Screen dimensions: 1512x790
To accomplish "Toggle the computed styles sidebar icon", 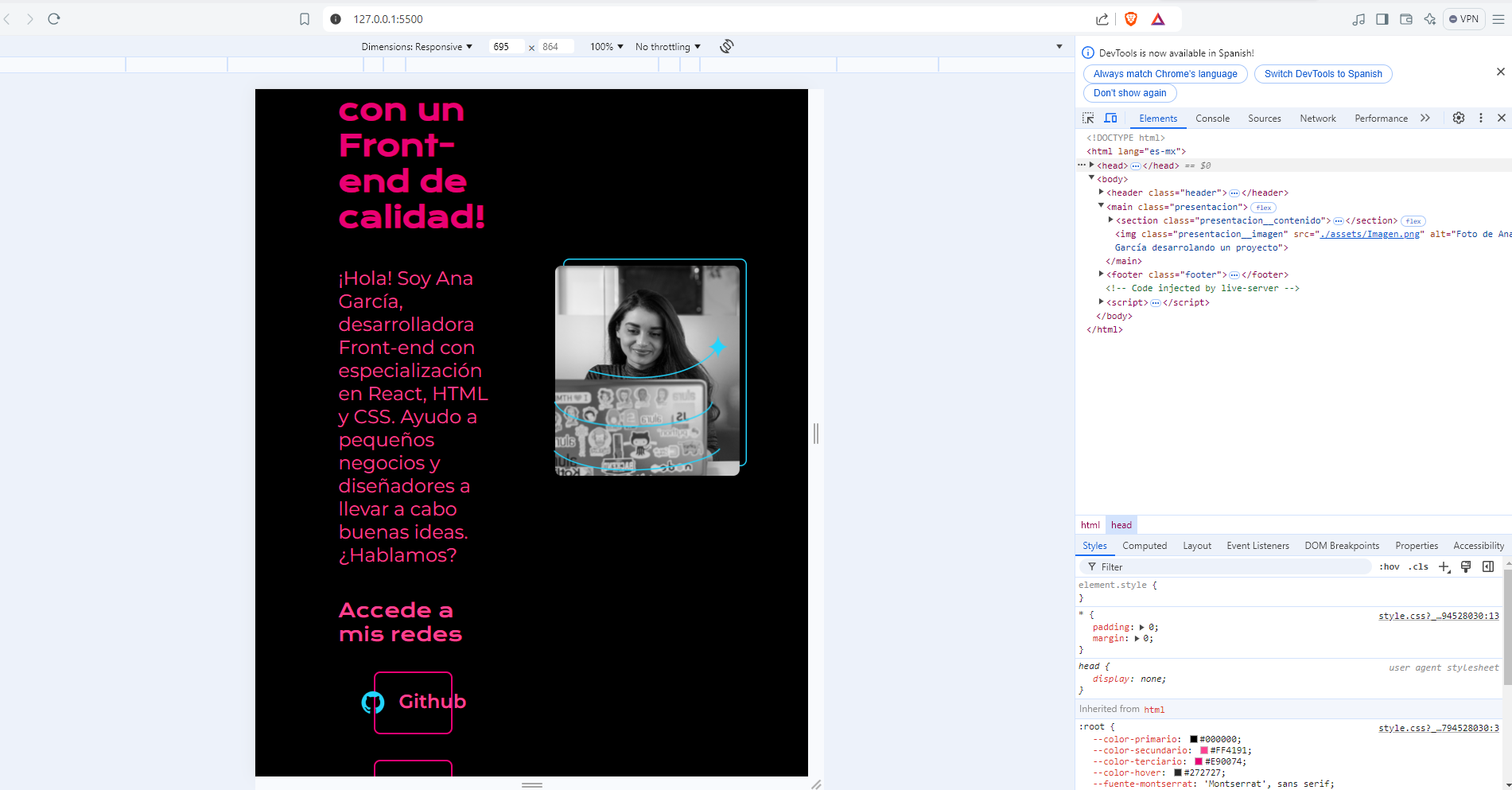I will (1488, 566).
